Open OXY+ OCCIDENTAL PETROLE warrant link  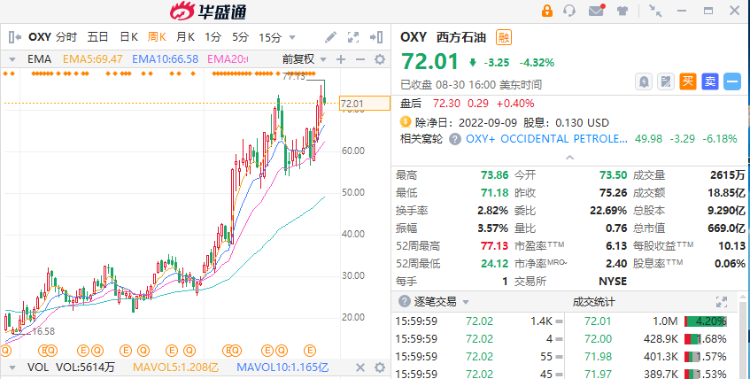547,139
